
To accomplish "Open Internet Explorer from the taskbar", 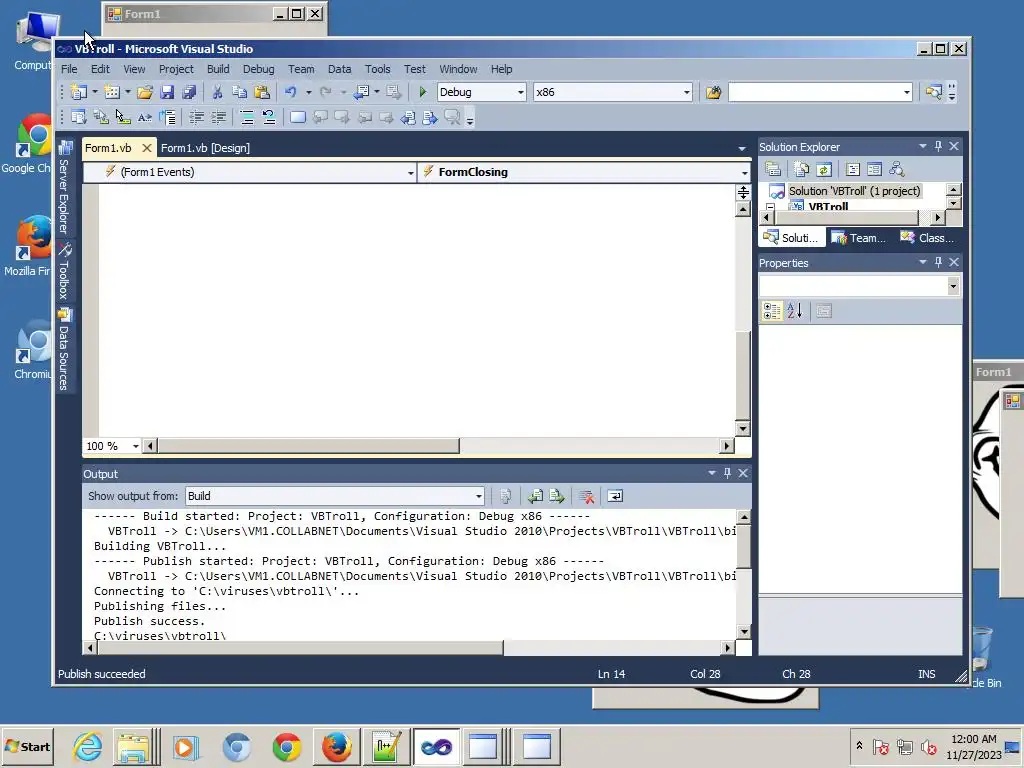I will click(x=88, y=746).
